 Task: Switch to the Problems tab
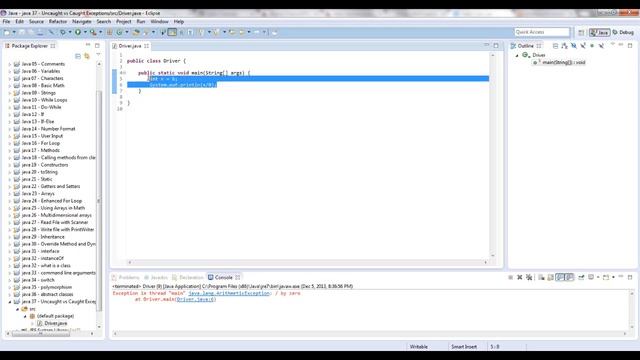click(x=126, y=278)
